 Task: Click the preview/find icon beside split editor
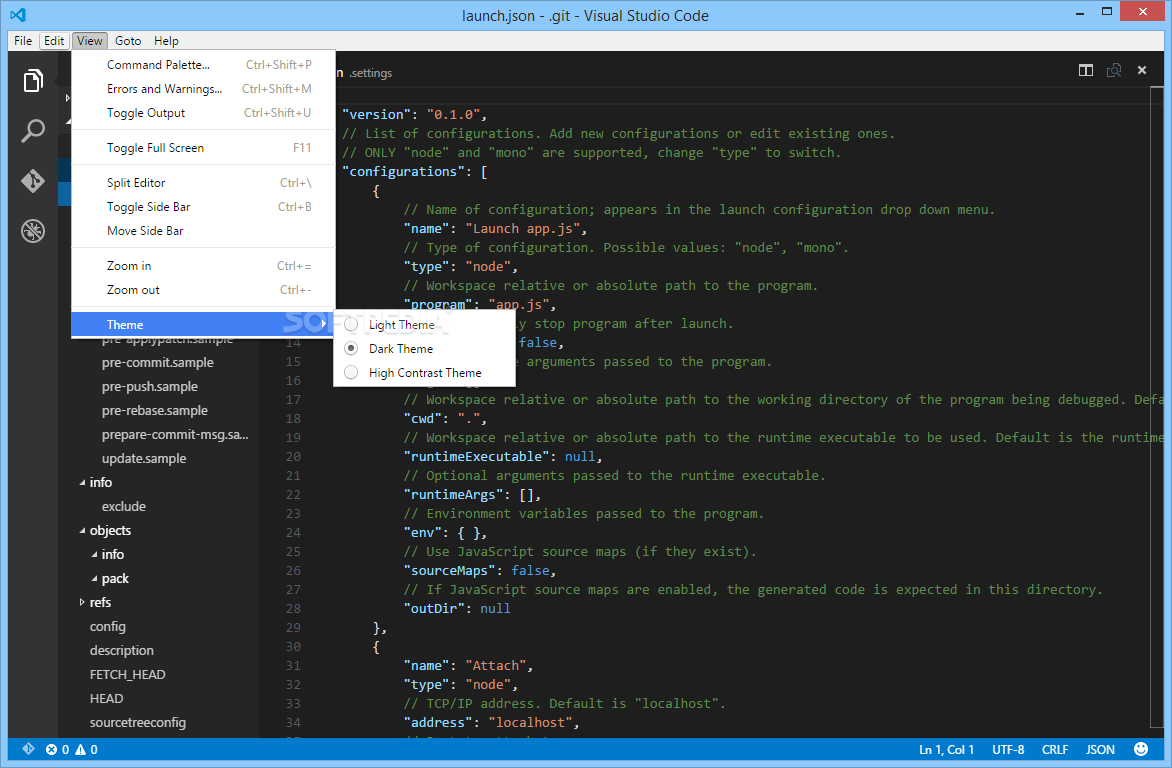click(1114, 70)
